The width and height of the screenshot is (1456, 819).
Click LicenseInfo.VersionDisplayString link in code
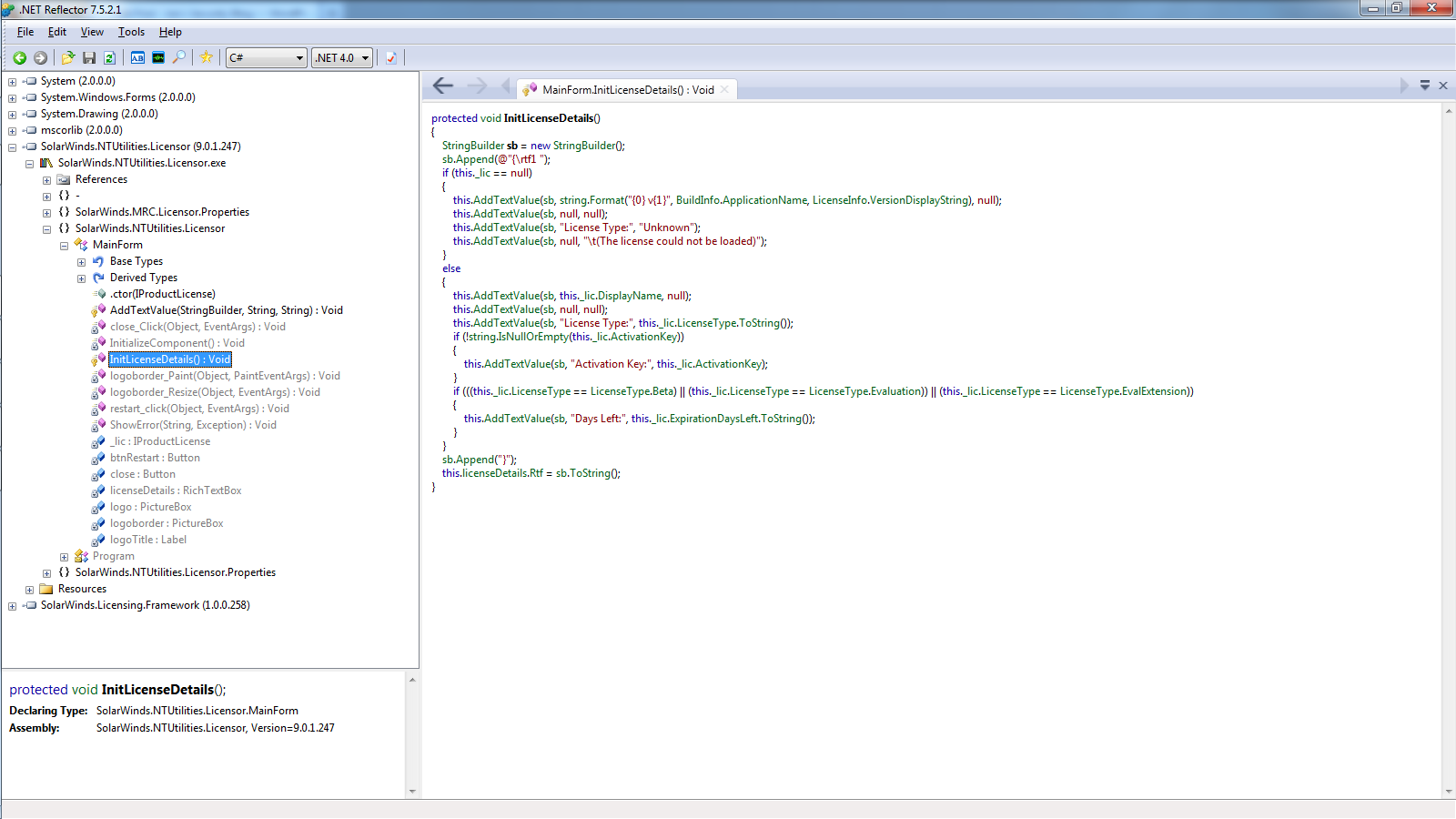(x=891, y=200)
